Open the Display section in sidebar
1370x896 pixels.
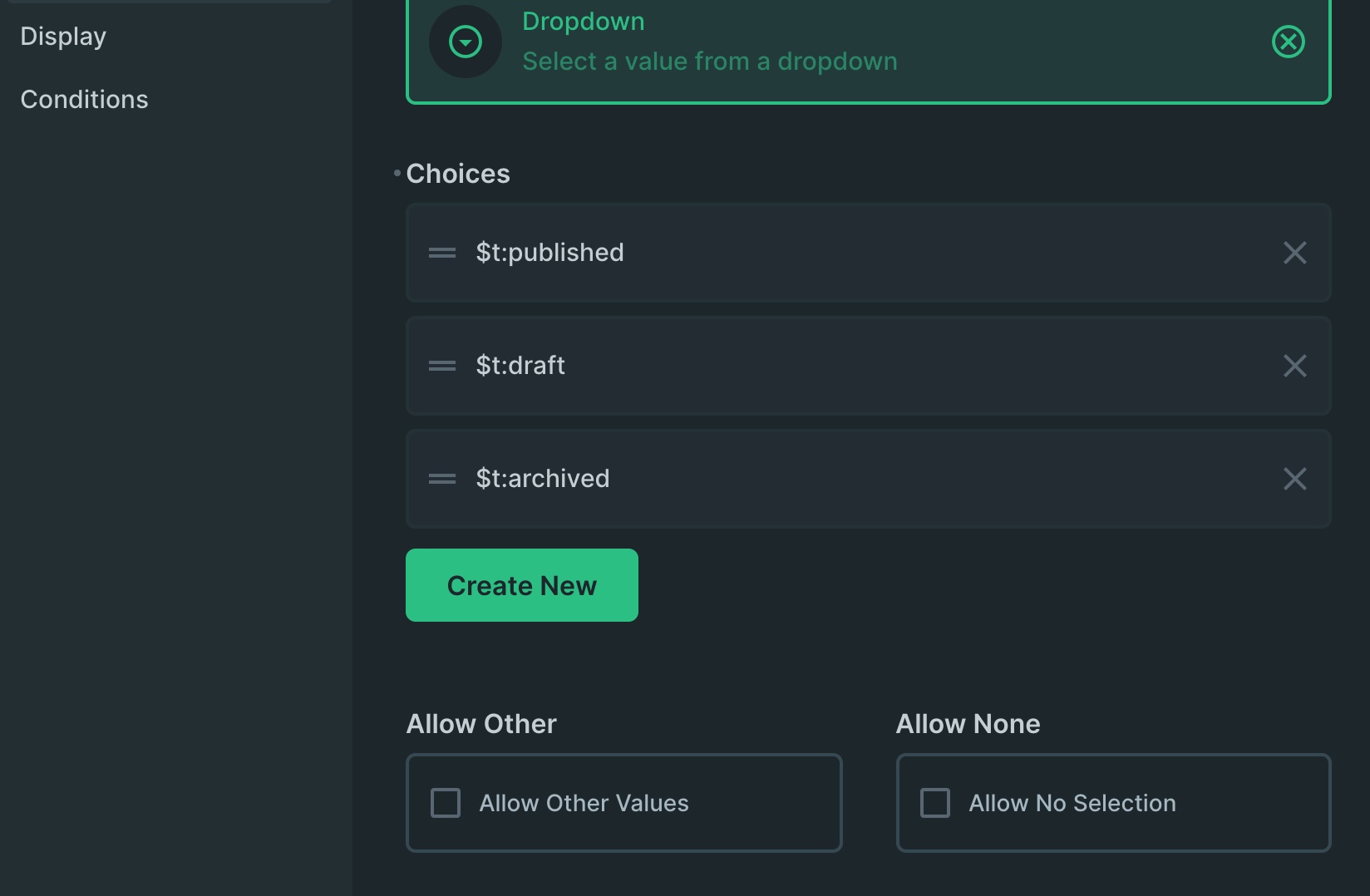[63, 36]
